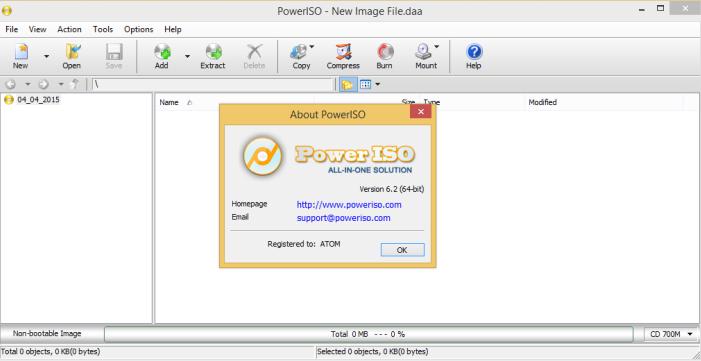Viewport: 701px width, 361px height.
Task: Click the Copy disc toolbar icon
Action: pos(301,56)
